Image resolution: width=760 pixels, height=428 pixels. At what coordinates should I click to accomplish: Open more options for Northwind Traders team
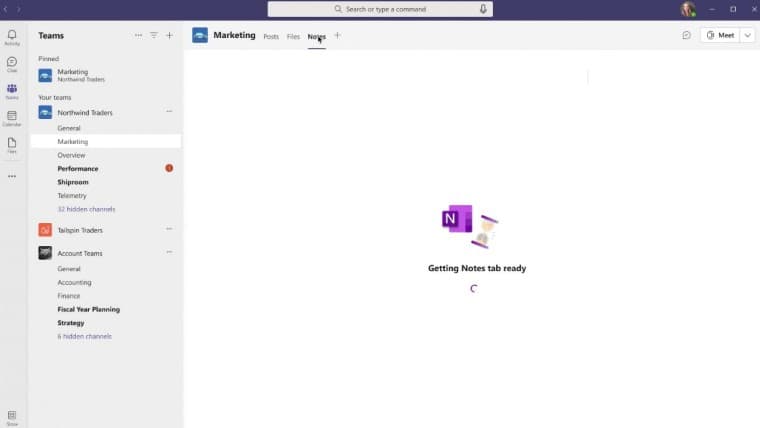point(169,111)
